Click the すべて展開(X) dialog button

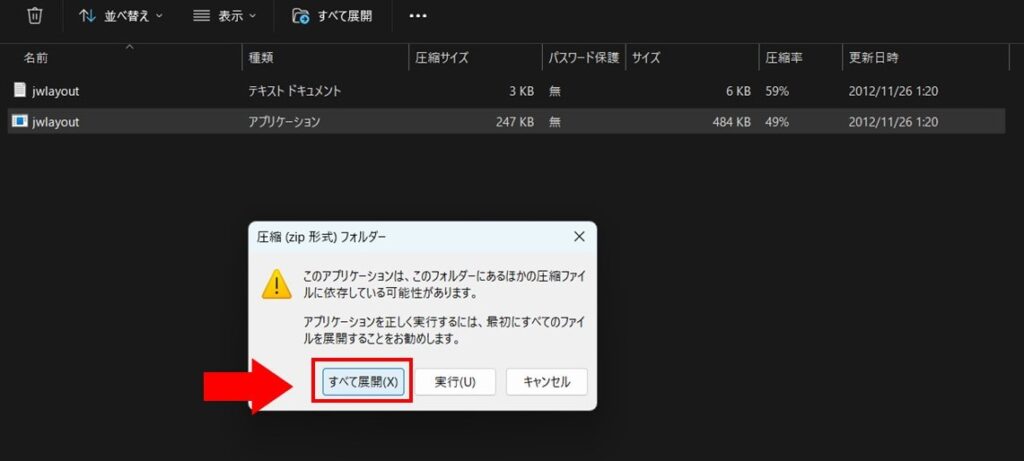click(x=364, y=382)
